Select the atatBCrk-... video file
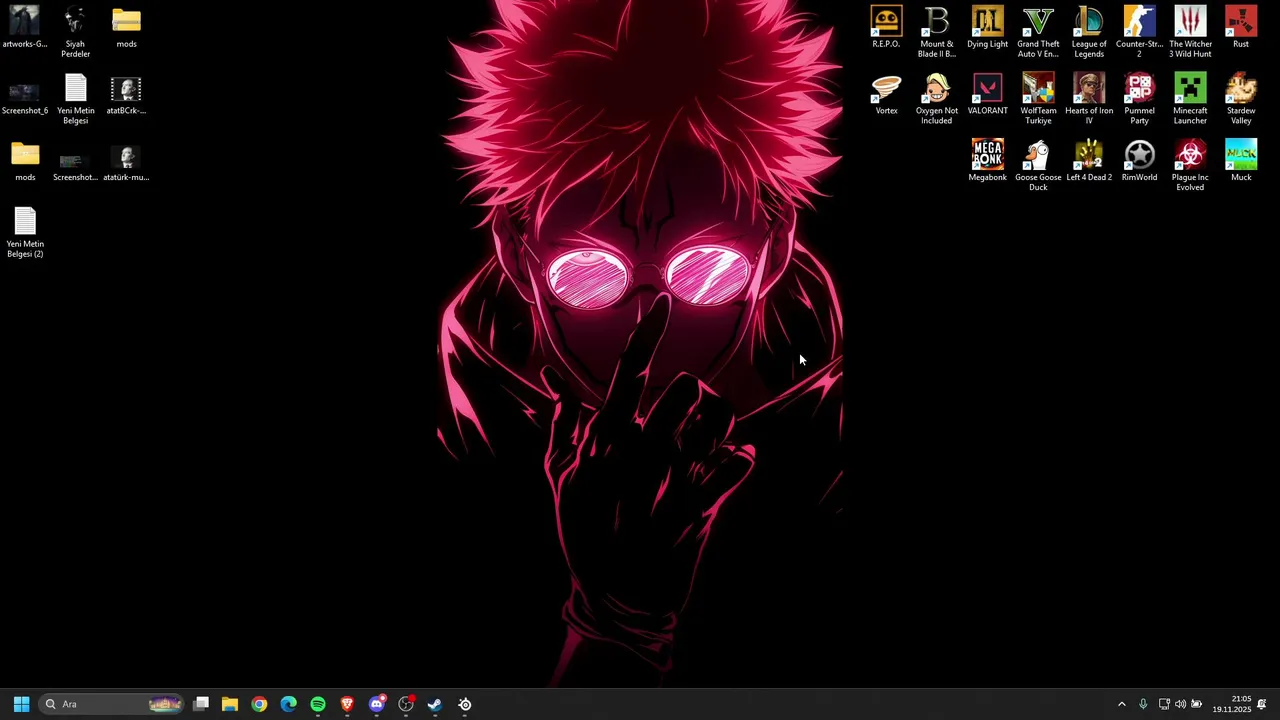 click(x=126, y=95)
